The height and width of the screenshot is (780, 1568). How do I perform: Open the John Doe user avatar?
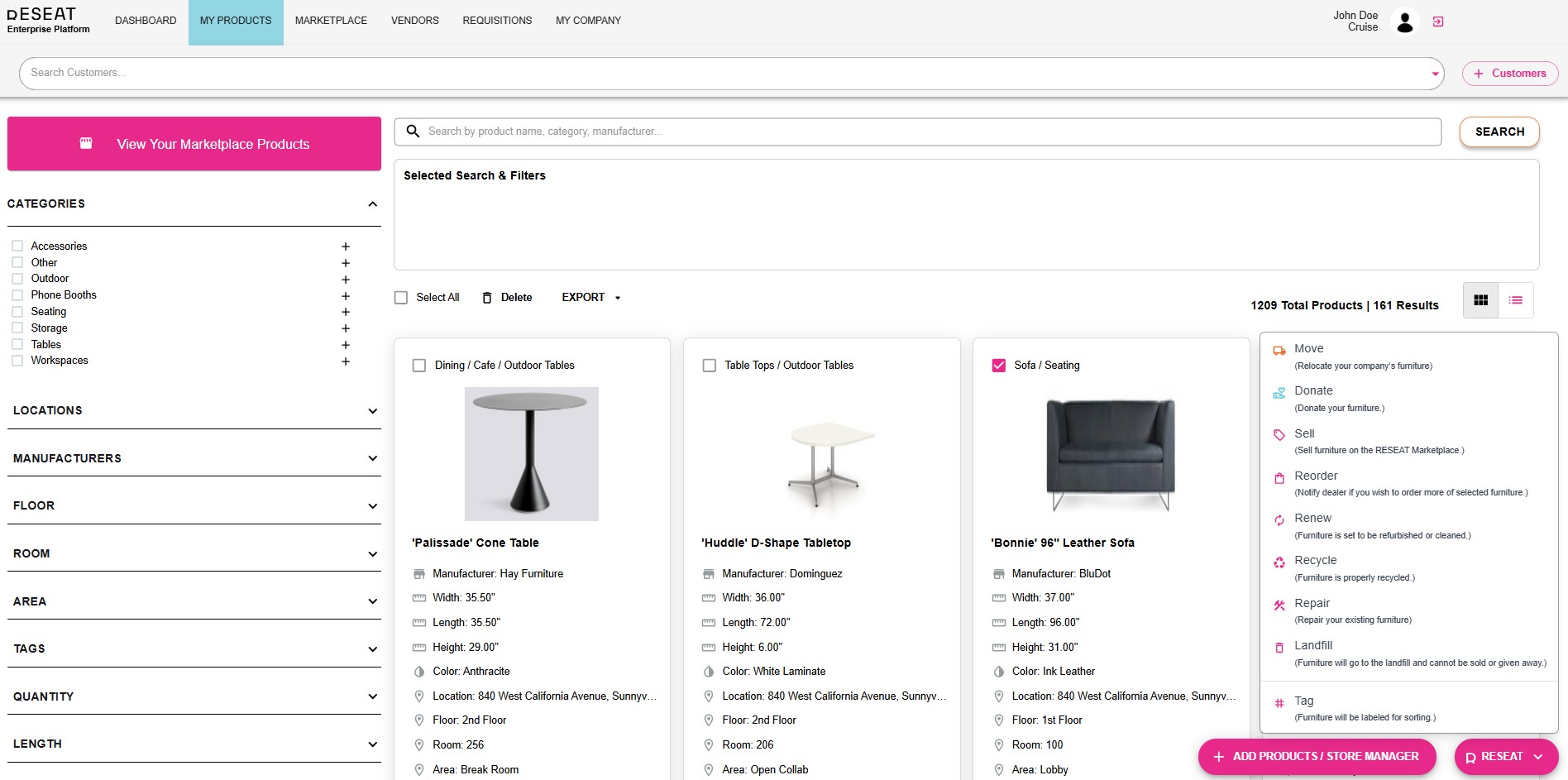click(1404, 22)
